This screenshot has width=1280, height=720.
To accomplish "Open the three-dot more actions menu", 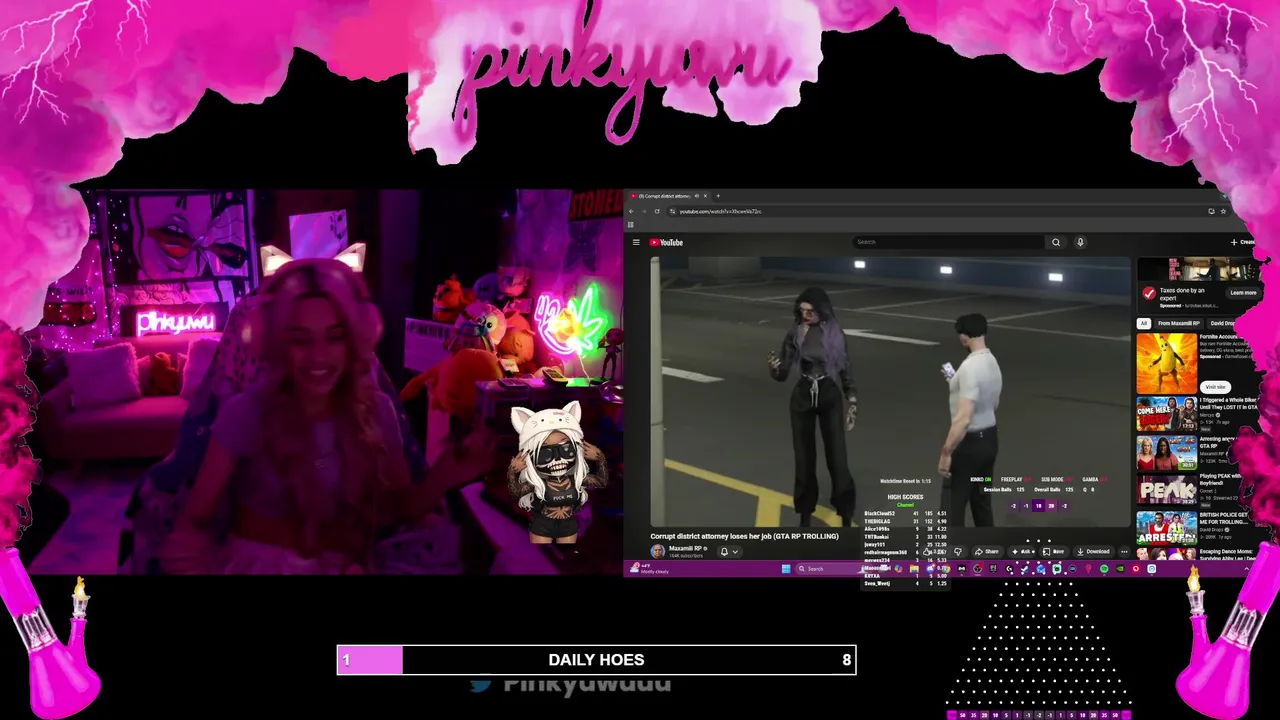I will point(1124,551).
